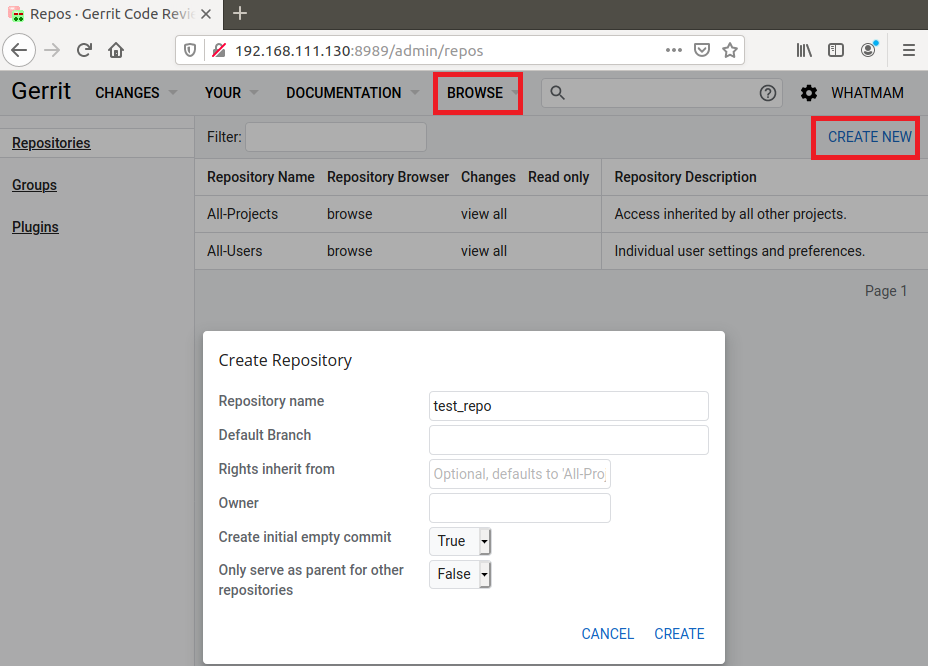Toggle the browser sidebar icon
The height and width of the screenshot is (666, 928).
click(836, 50)
